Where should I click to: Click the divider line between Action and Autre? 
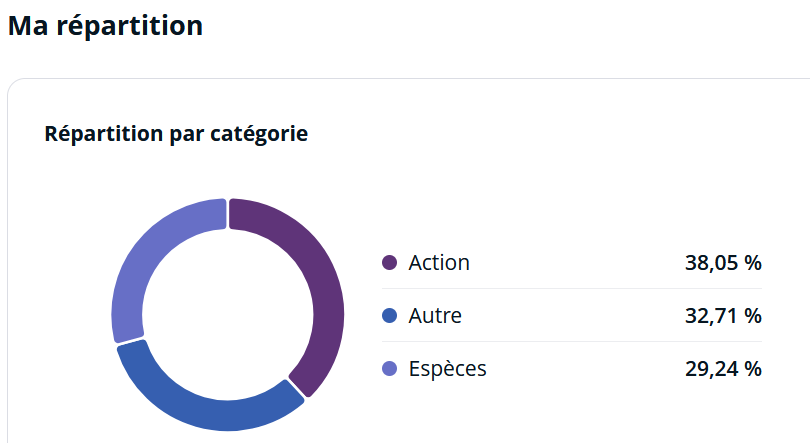(572, 289)
